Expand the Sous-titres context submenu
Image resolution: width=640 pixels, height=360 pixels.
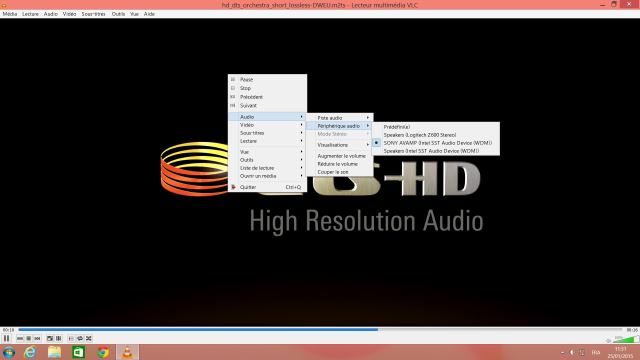click(x=267, y=133)
